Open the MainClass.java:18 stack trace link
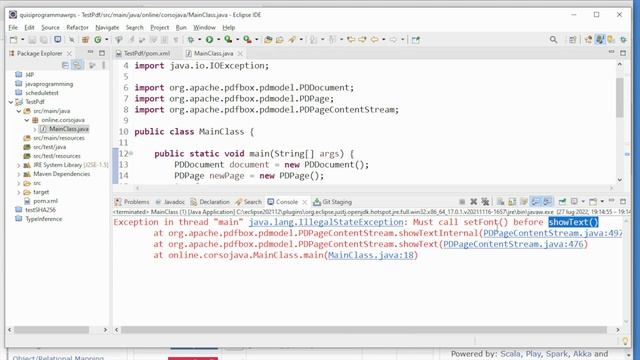The width and height of the screenshot is (640, 360). click(x=371, y=255)
